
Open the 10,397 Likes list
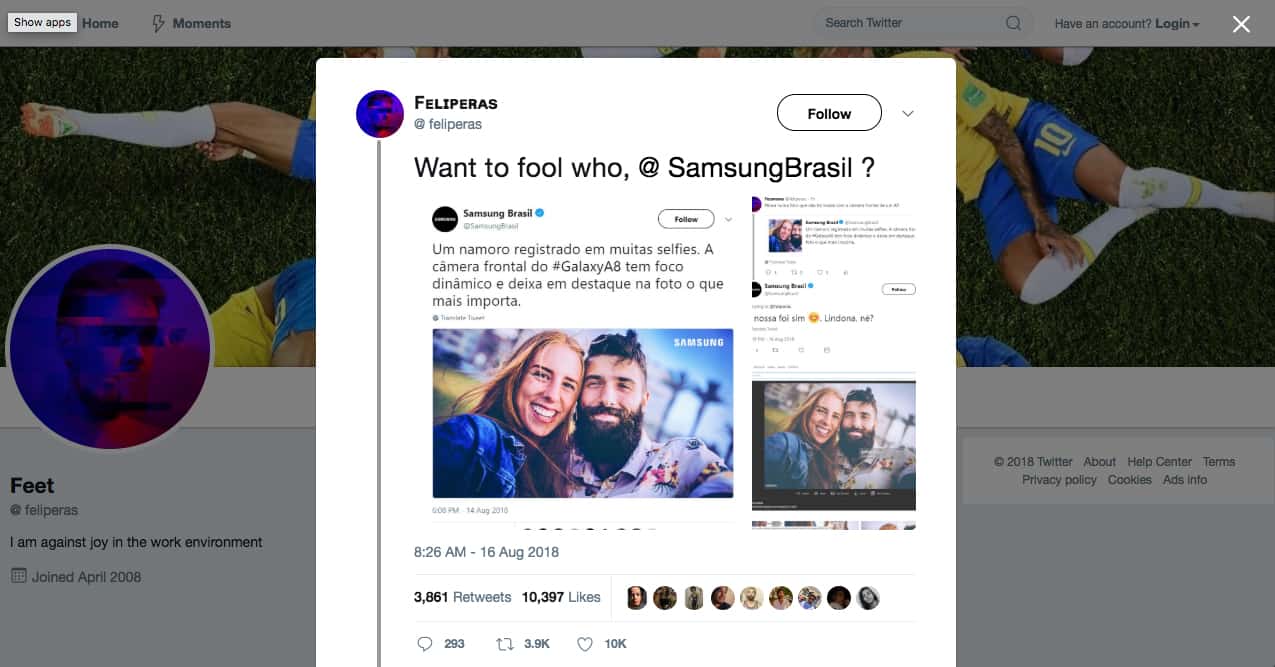(x=561, y=597)
